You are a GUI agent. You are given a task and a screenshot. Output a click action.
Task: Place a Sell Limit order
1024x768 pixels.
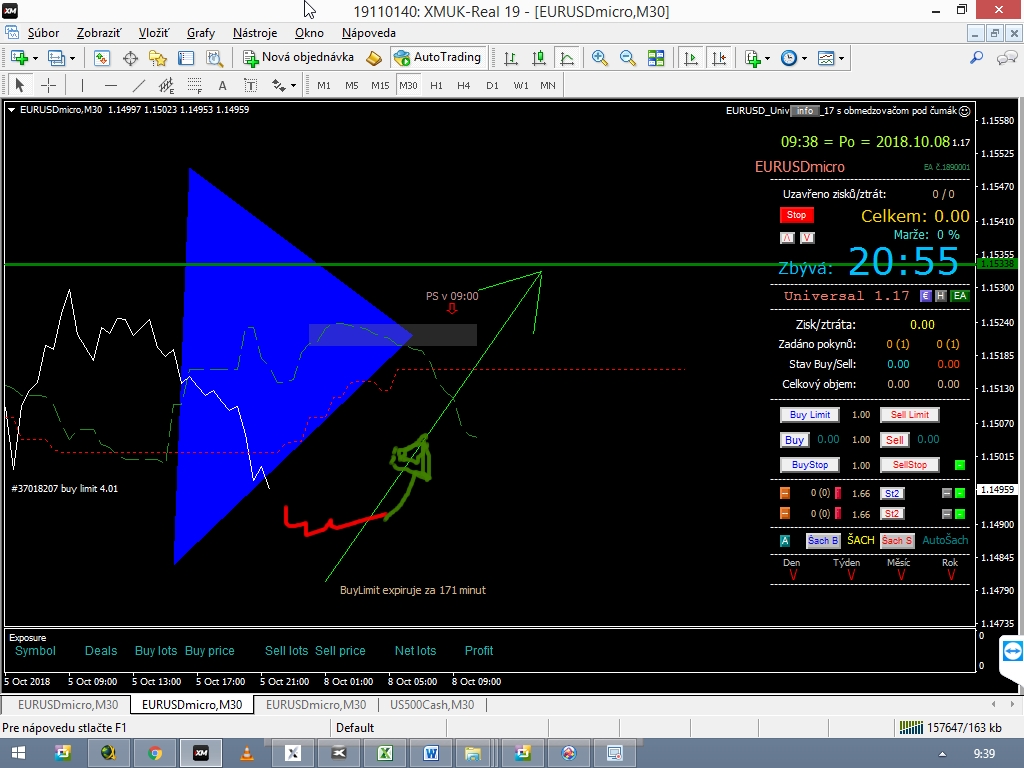point(910,415)
